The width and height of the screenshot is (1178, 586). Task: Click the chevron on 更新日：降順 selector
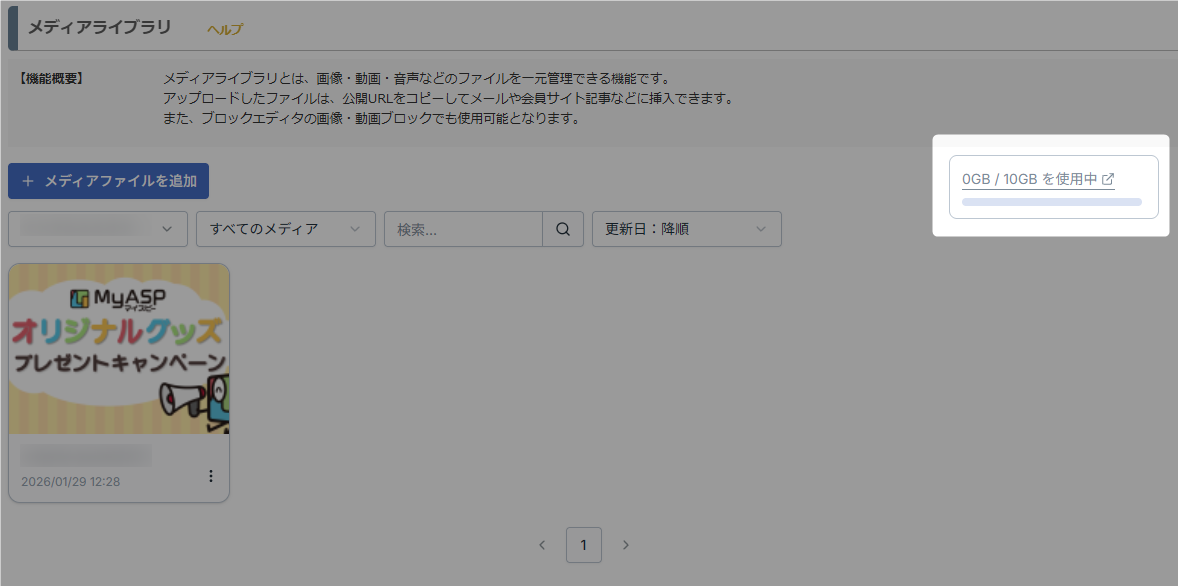coord(763,228)
